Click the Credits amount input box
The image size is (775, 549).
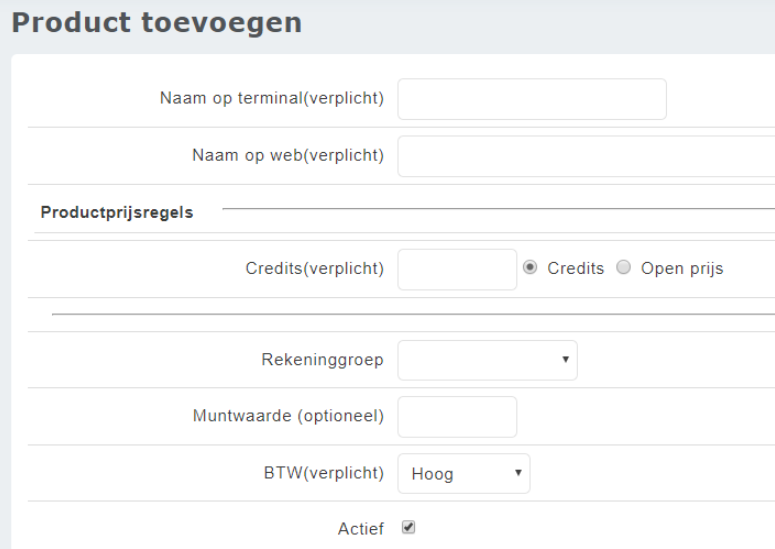[x=457, y=270]
